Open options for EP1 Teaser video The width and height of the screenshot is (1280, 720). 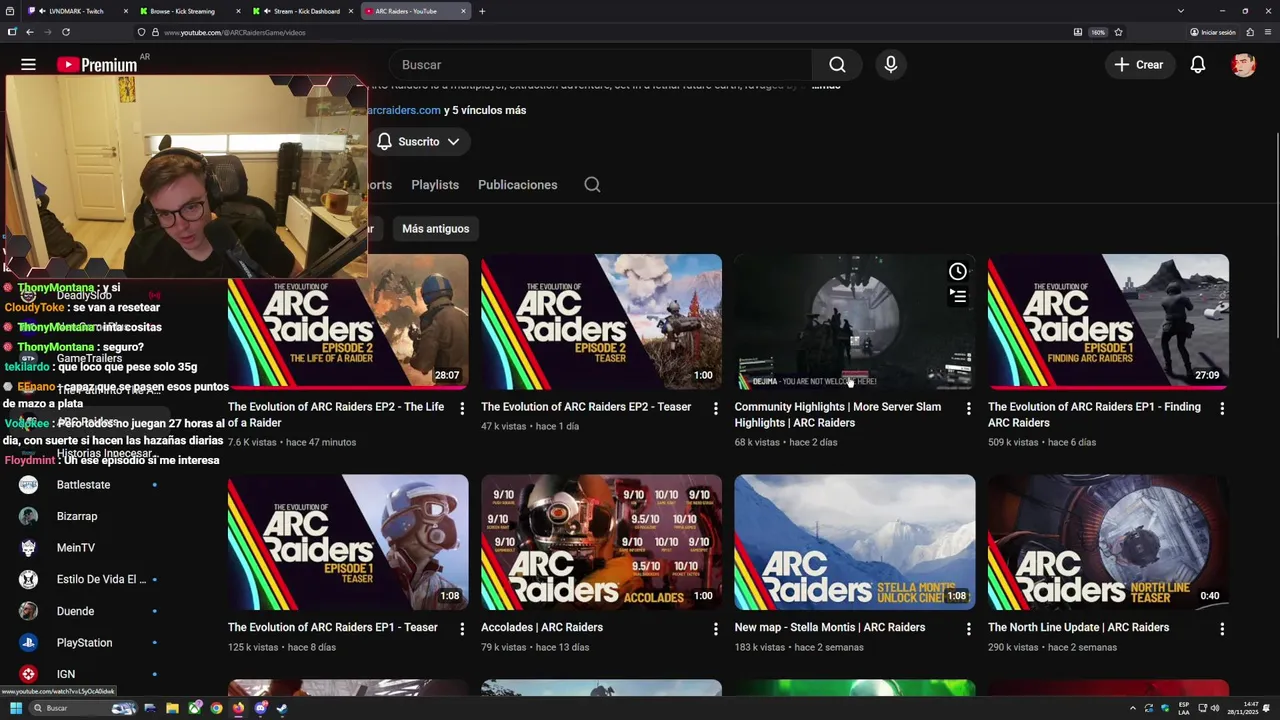(462, 629)
